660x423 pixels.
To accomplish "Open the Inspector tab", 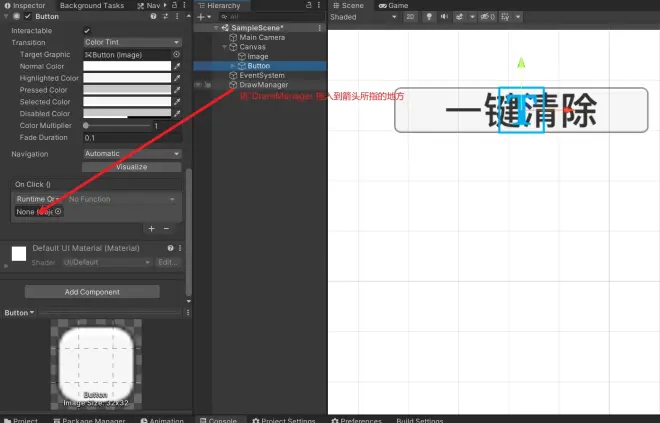I will tap(24, 5).
